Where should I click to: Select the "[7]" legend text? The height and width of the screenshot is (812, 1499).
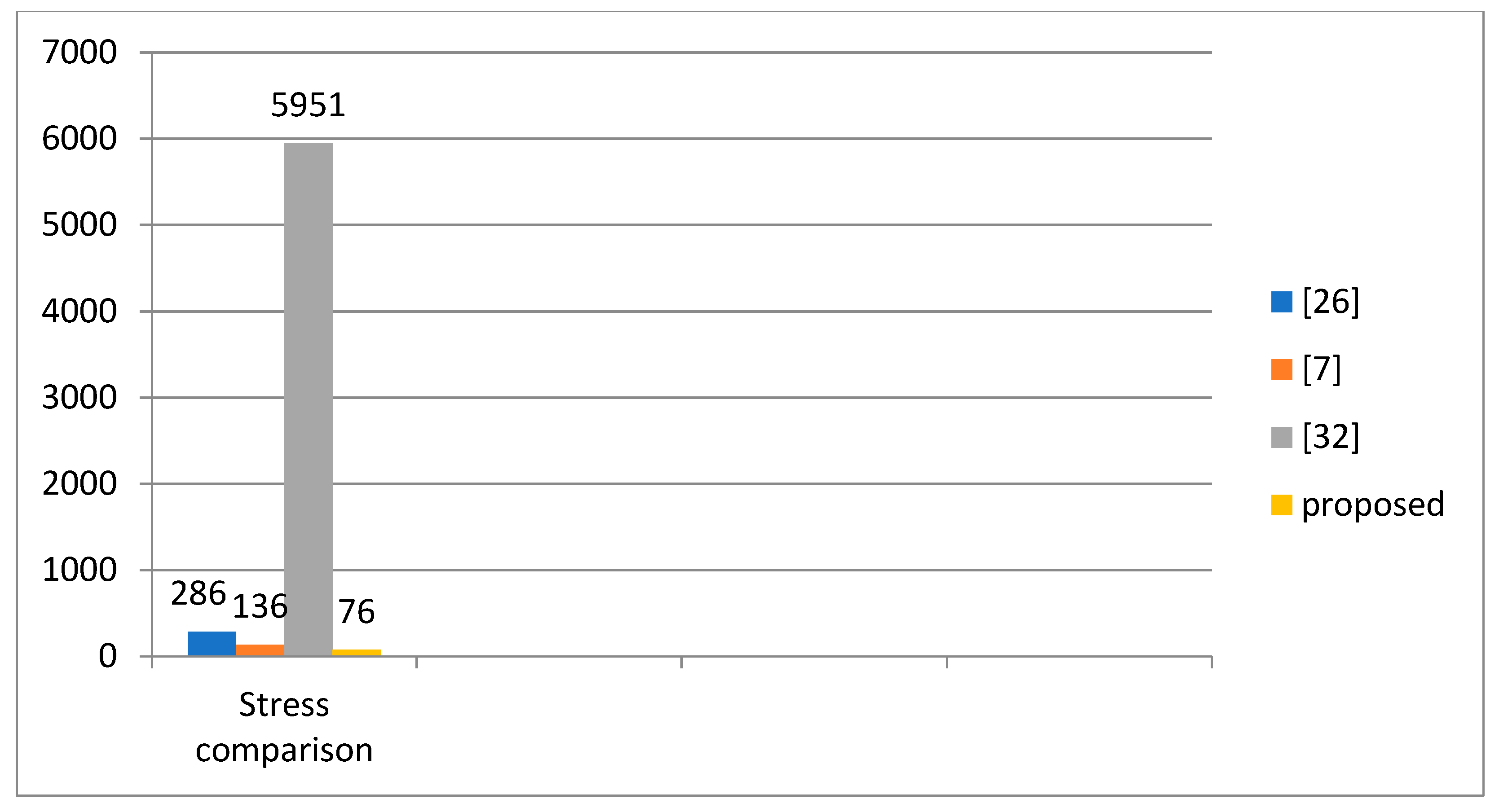tap(1322, 369)
